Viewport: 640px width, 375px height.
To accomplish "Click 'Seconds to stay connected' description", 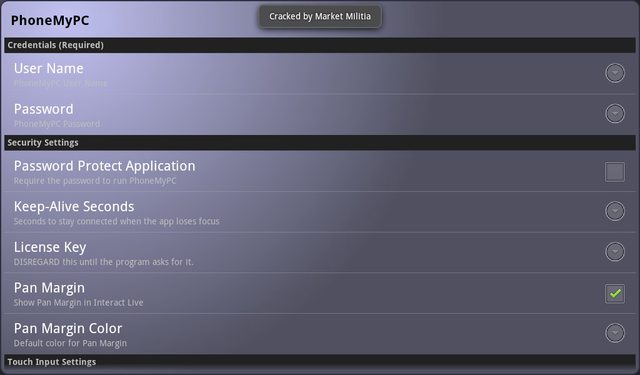I will 116,221.
